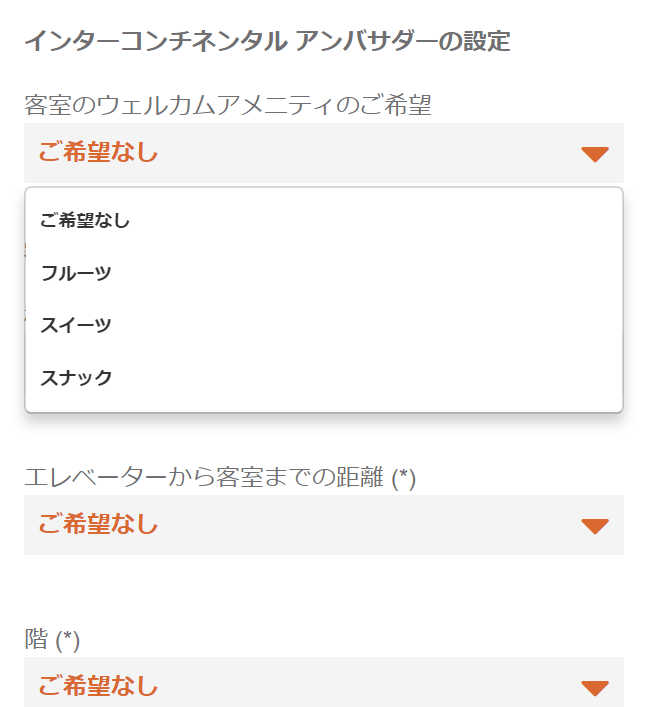Viewport: 653px width, 707px height.
Task: Click the floor field's ご希望なし value
Action: click(98, 686)
